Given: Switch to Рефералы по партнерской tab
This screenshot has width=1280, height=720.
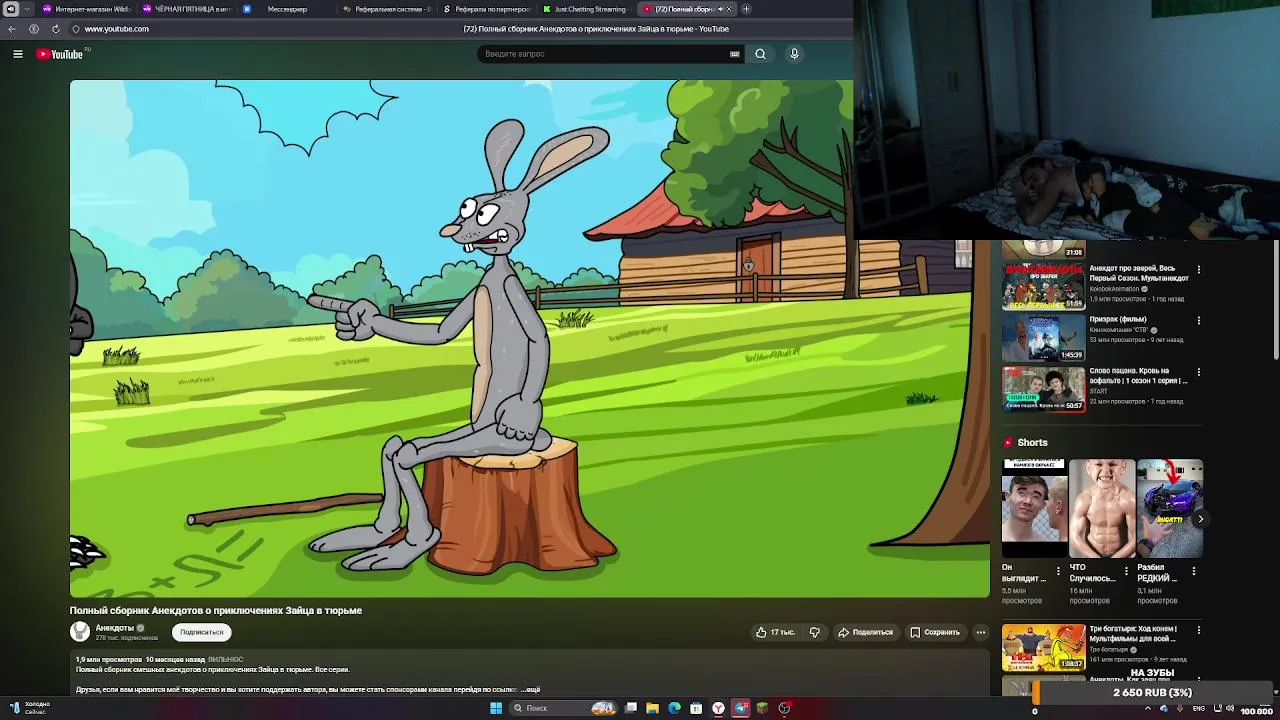Looking at the screenshot, I should [486, 9].
